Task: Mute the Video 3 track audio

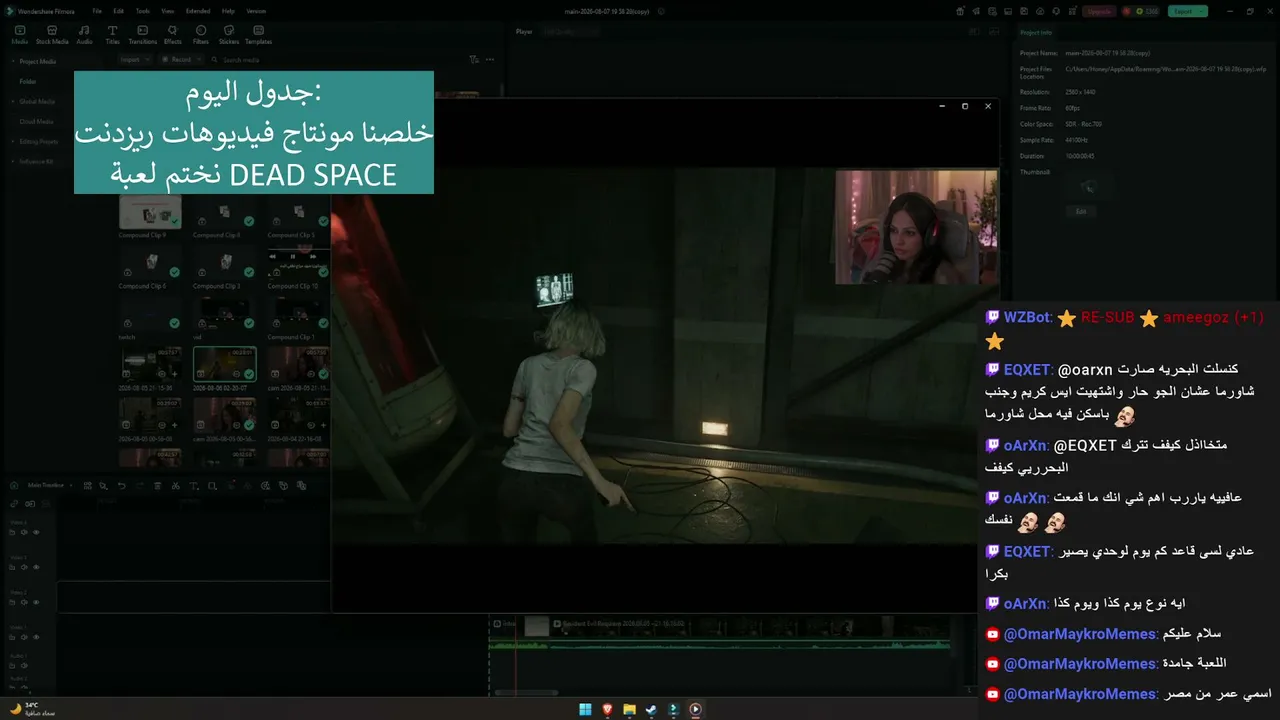Action: click(26, 567)
